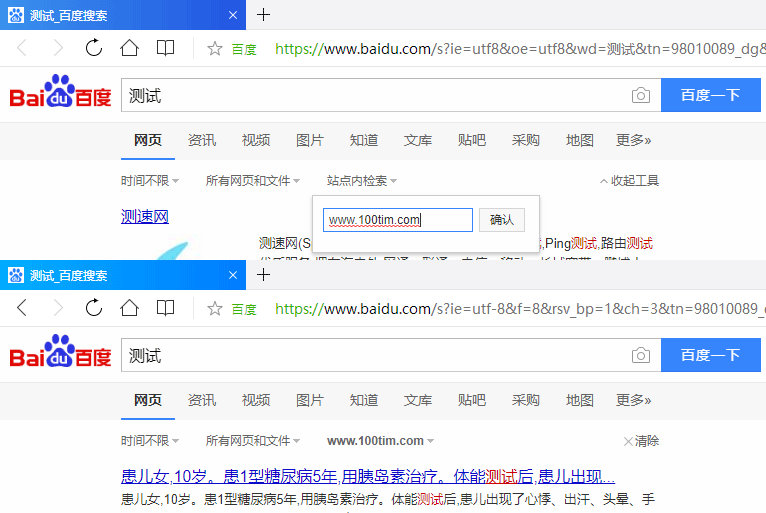Select 资讯 tab in lower window
Viewport: 766px width, 513px height.
click(x=202, y=400)
